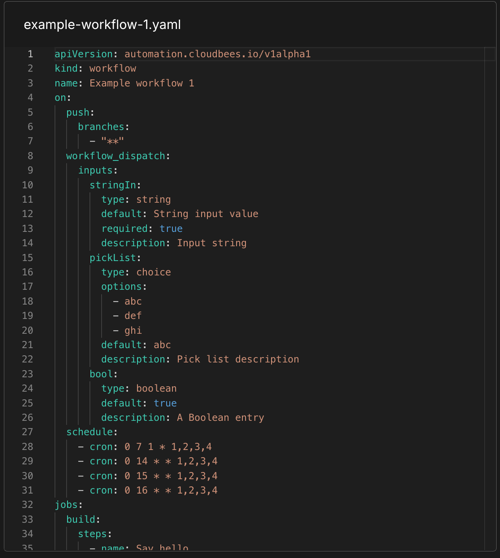This screenshot has height=558, width=500.
Task: Click the 'pickList:' key
Action: pos(115,258)
